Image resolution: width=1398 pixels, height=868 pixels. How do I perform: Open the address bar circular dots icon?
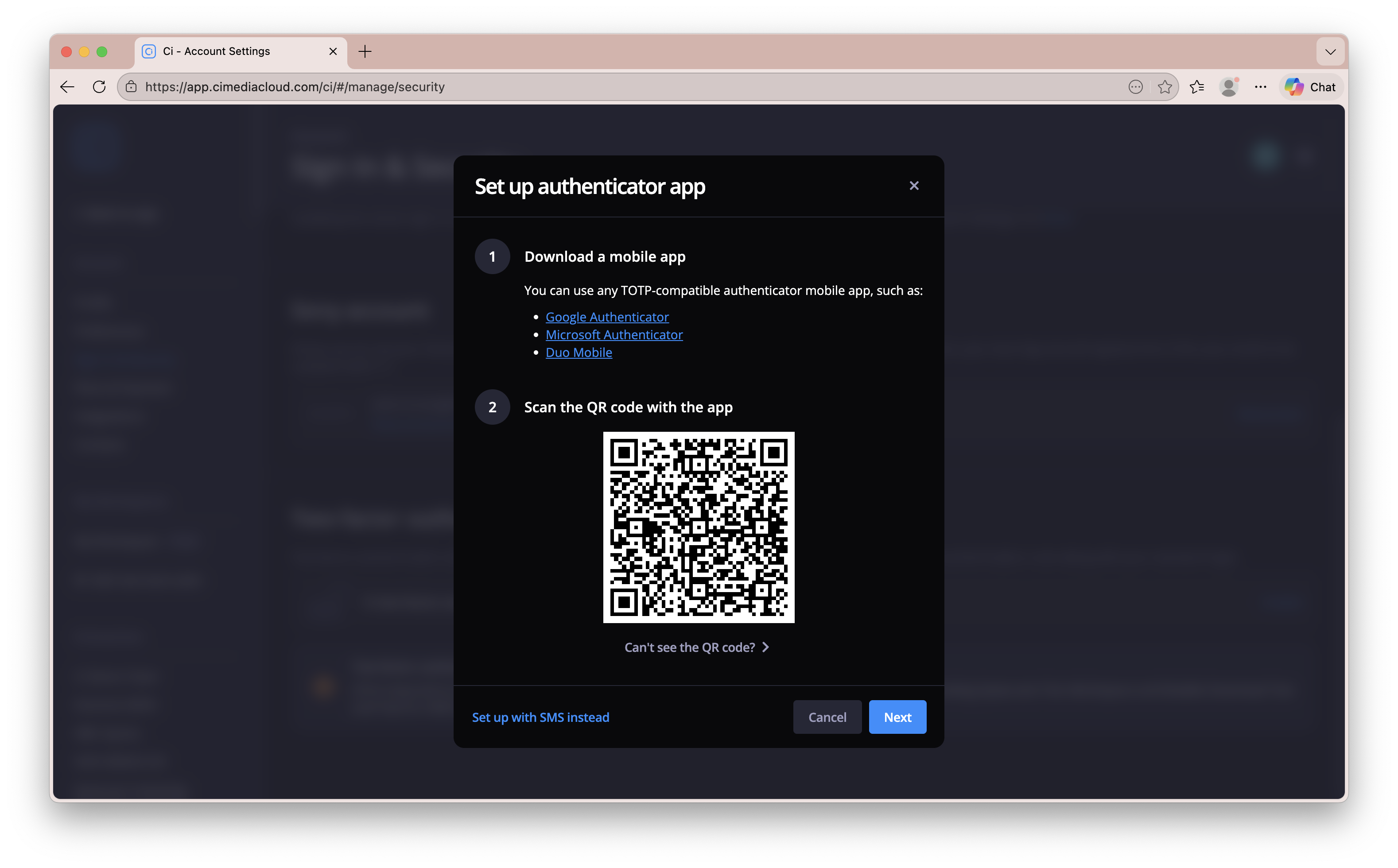[1135, 87]
